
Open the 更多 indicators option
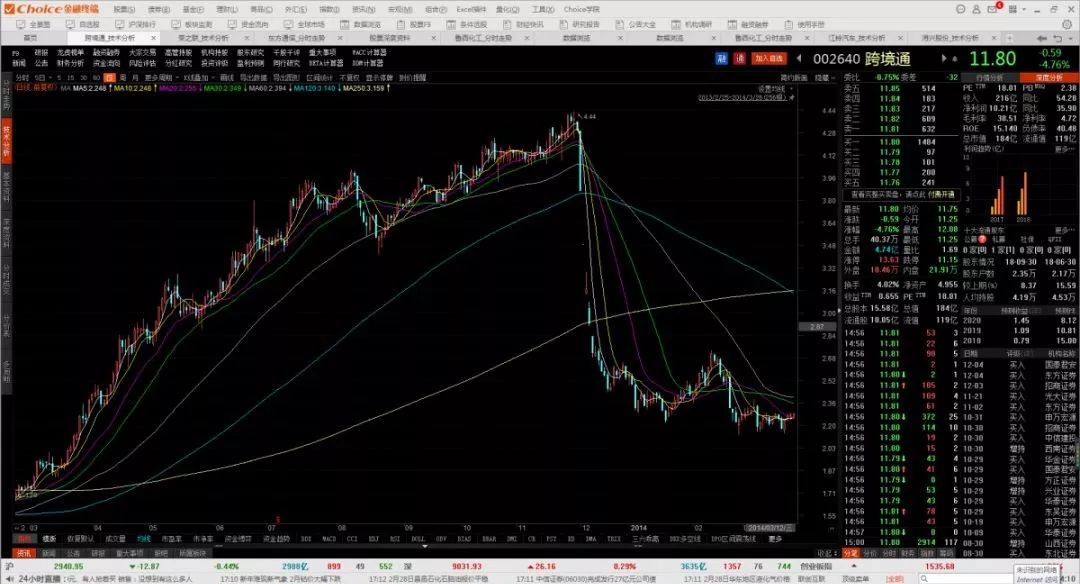(x=776, y=539)
